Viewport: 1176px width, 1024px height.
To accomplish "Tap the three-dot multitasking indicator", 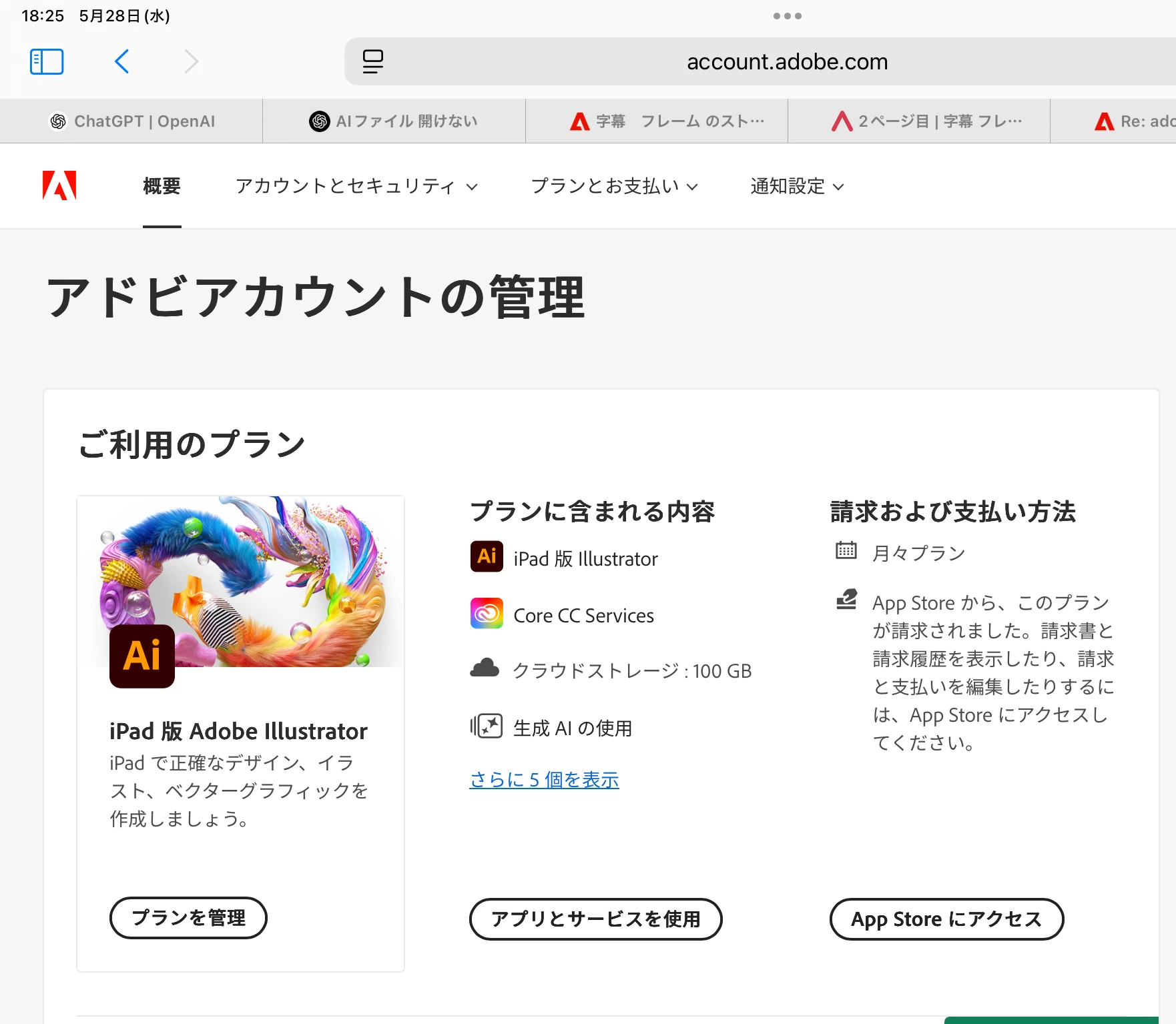I will click(788, 16).
